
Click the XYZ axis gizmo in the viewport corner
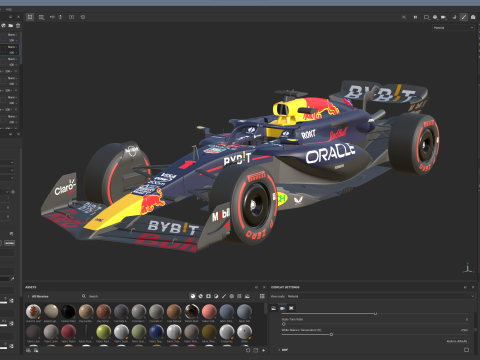pyautogui.click(x=468, y=268)
